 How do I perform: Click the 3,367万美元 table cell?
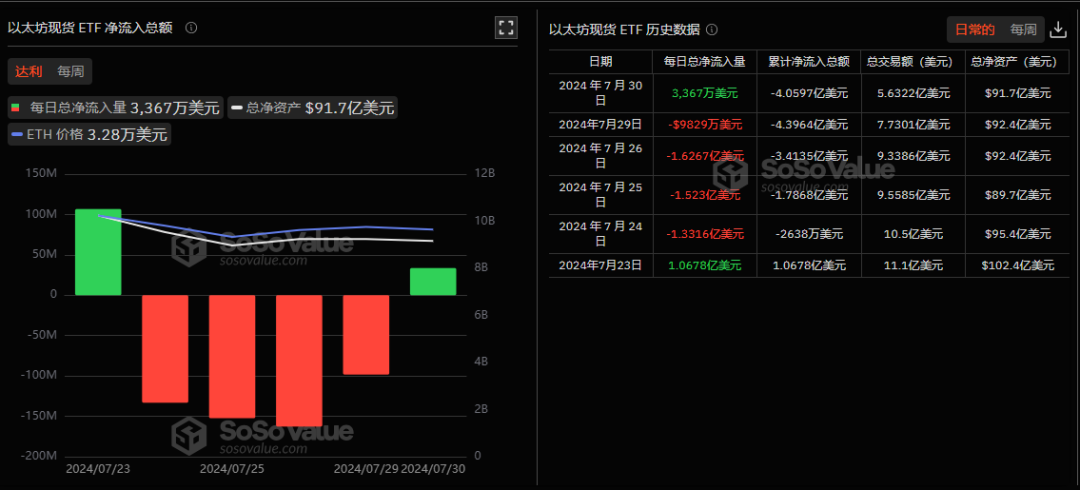[704, 92]
